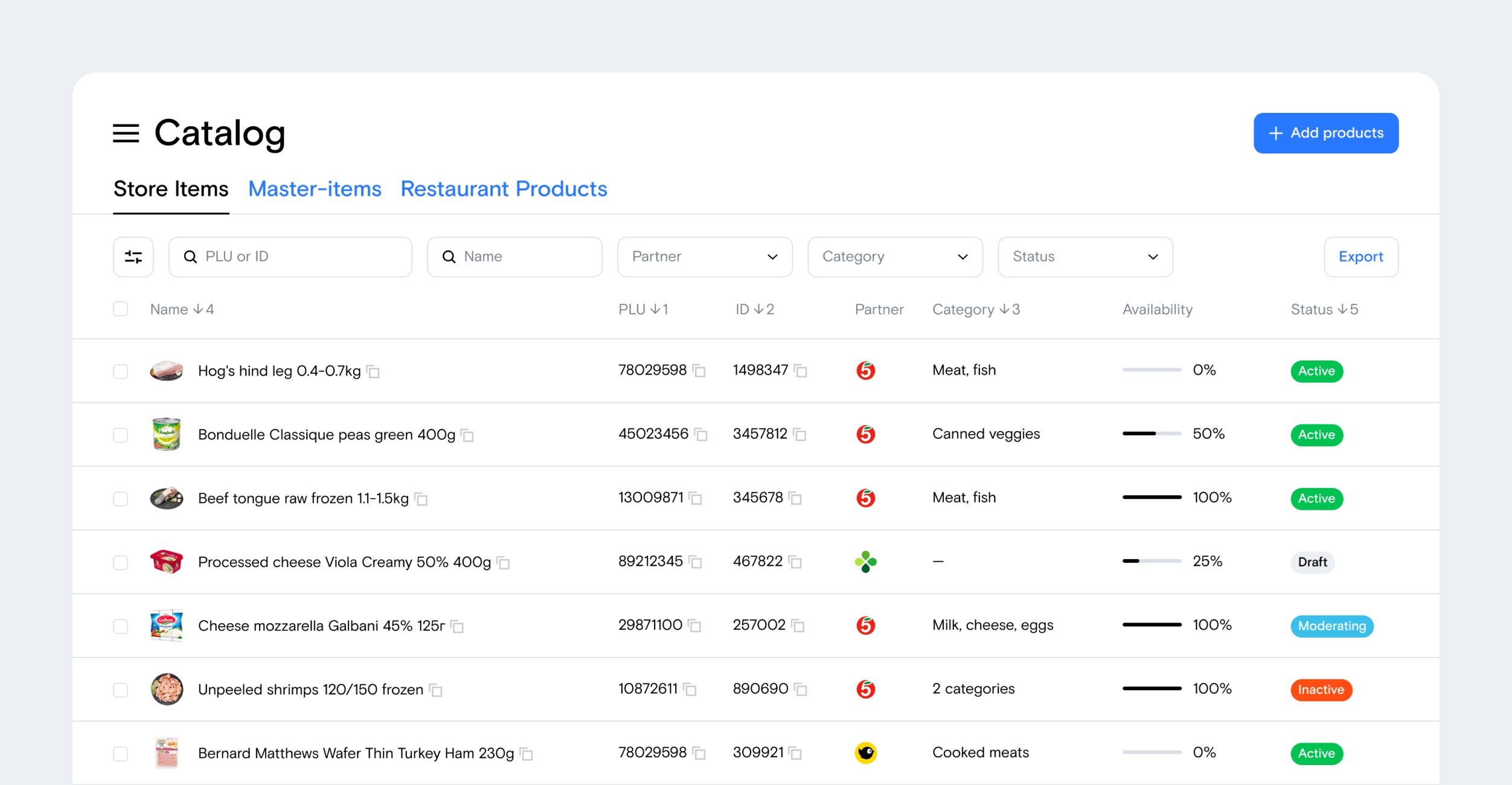Copy the Hog's hind leg product name
This screenshot has width=1512, height=785.
pos(374,371)
